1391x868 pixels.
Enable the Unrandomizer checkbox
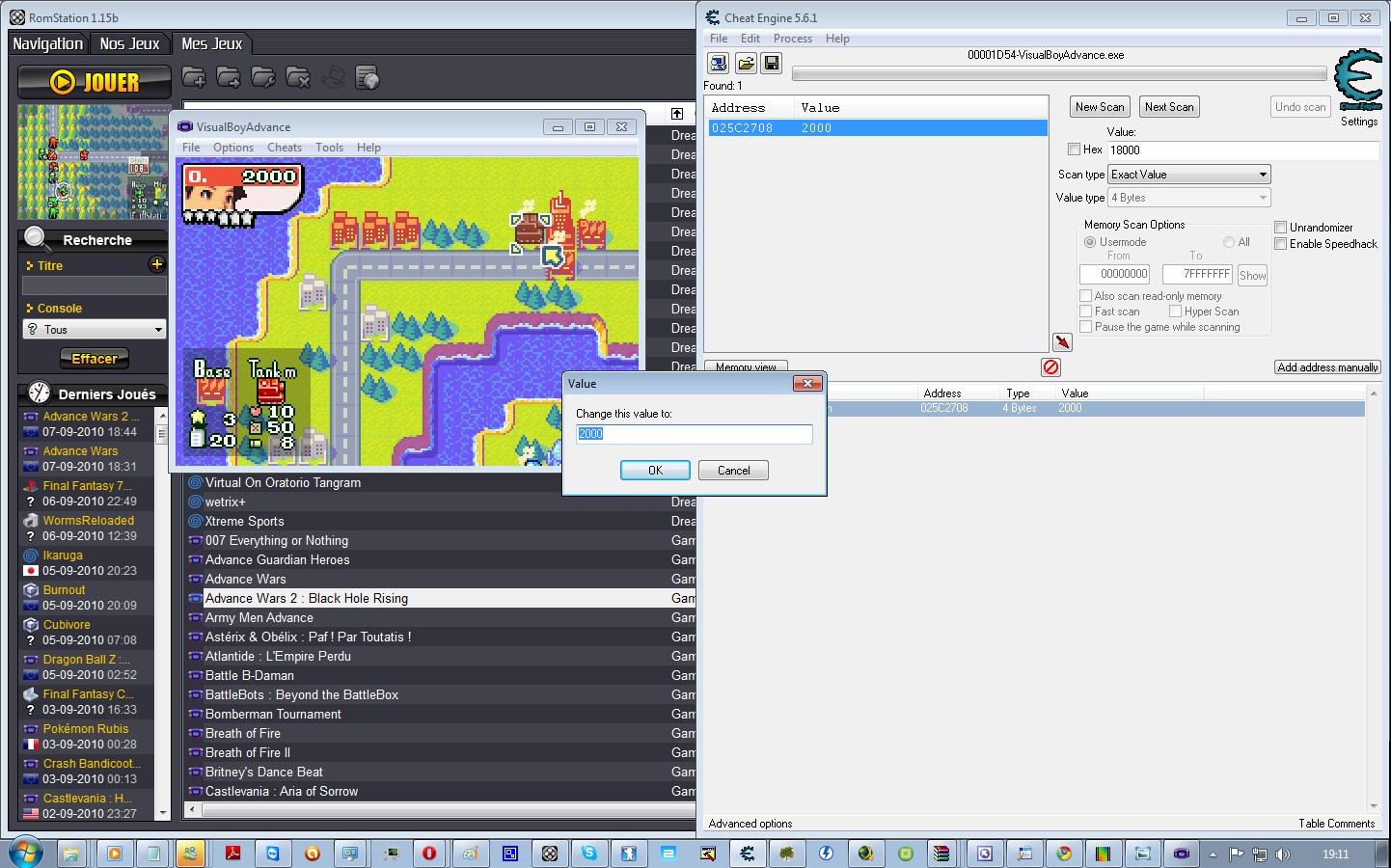coord(1280,228)
